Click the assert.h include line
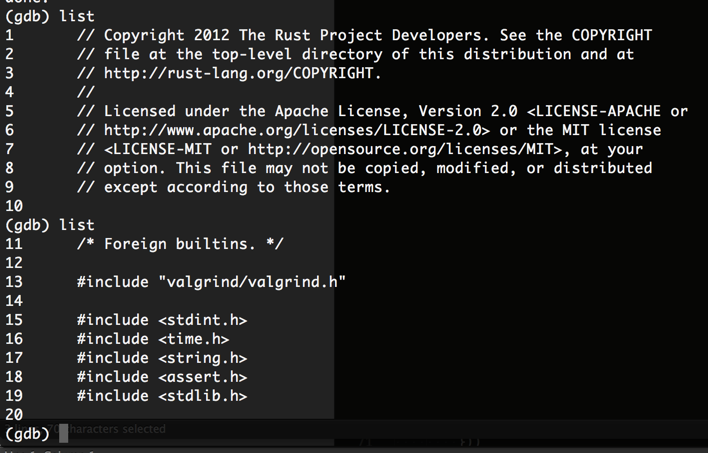 click(162, 377)
